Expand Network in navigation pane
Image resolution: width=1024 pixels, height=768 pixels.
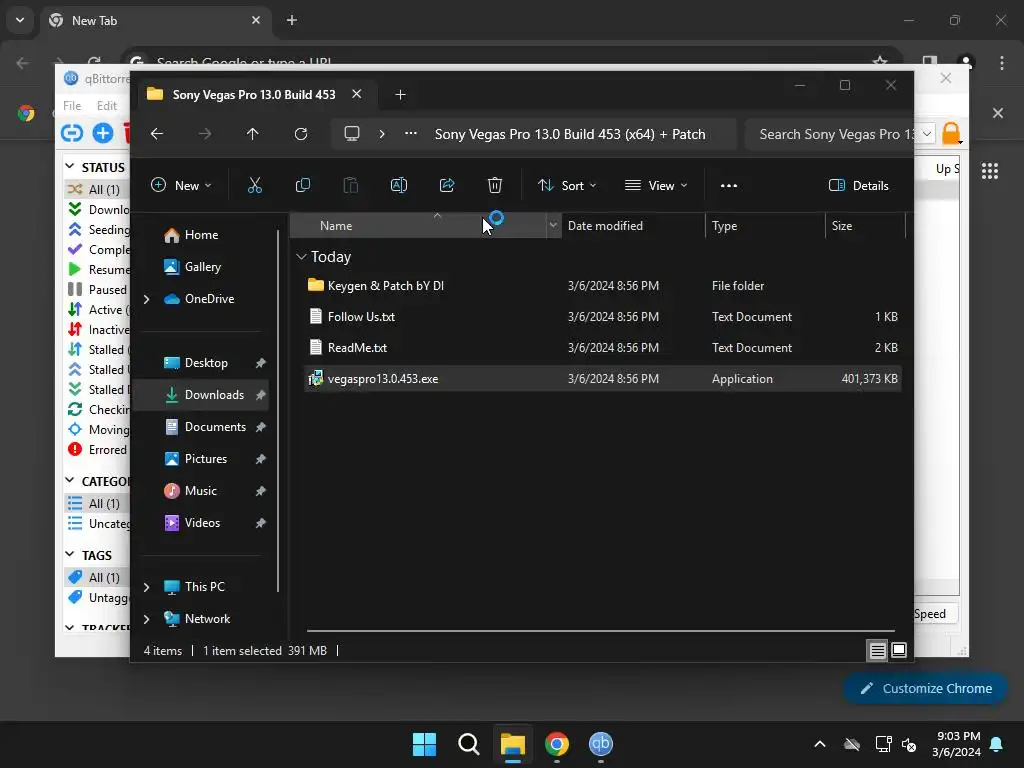[x=147, y=619]
